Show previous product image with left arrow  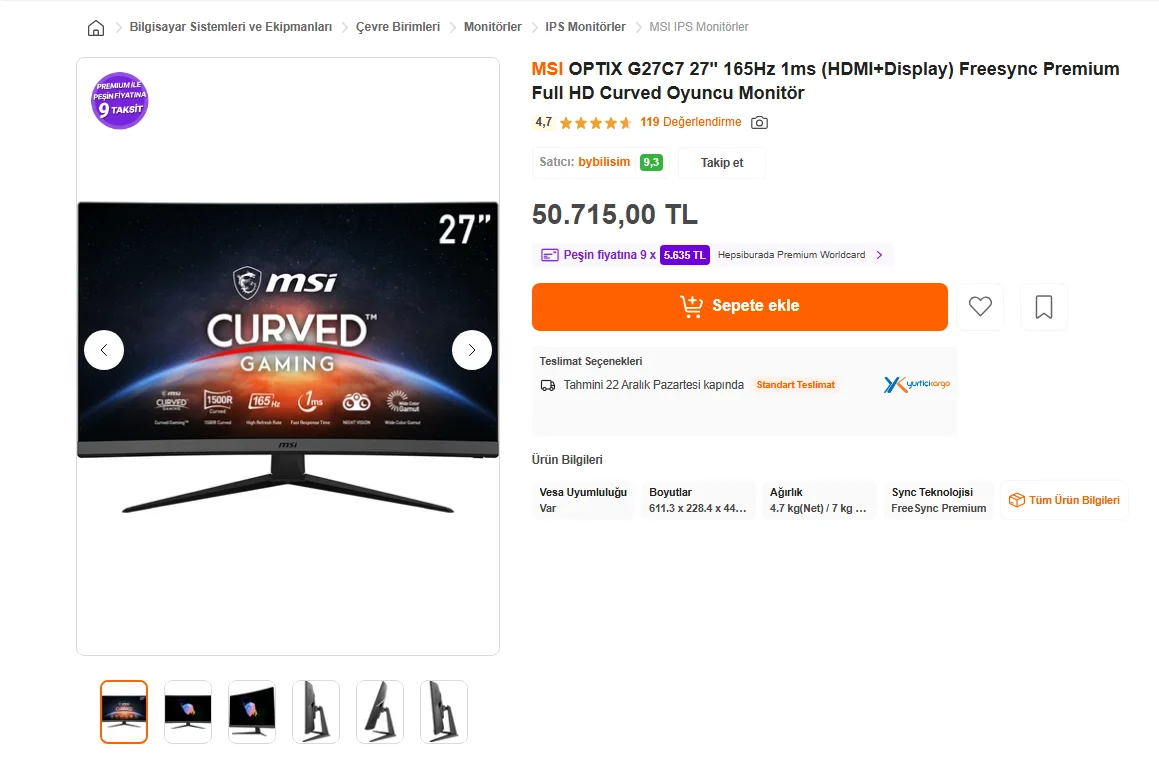[103, 350]
